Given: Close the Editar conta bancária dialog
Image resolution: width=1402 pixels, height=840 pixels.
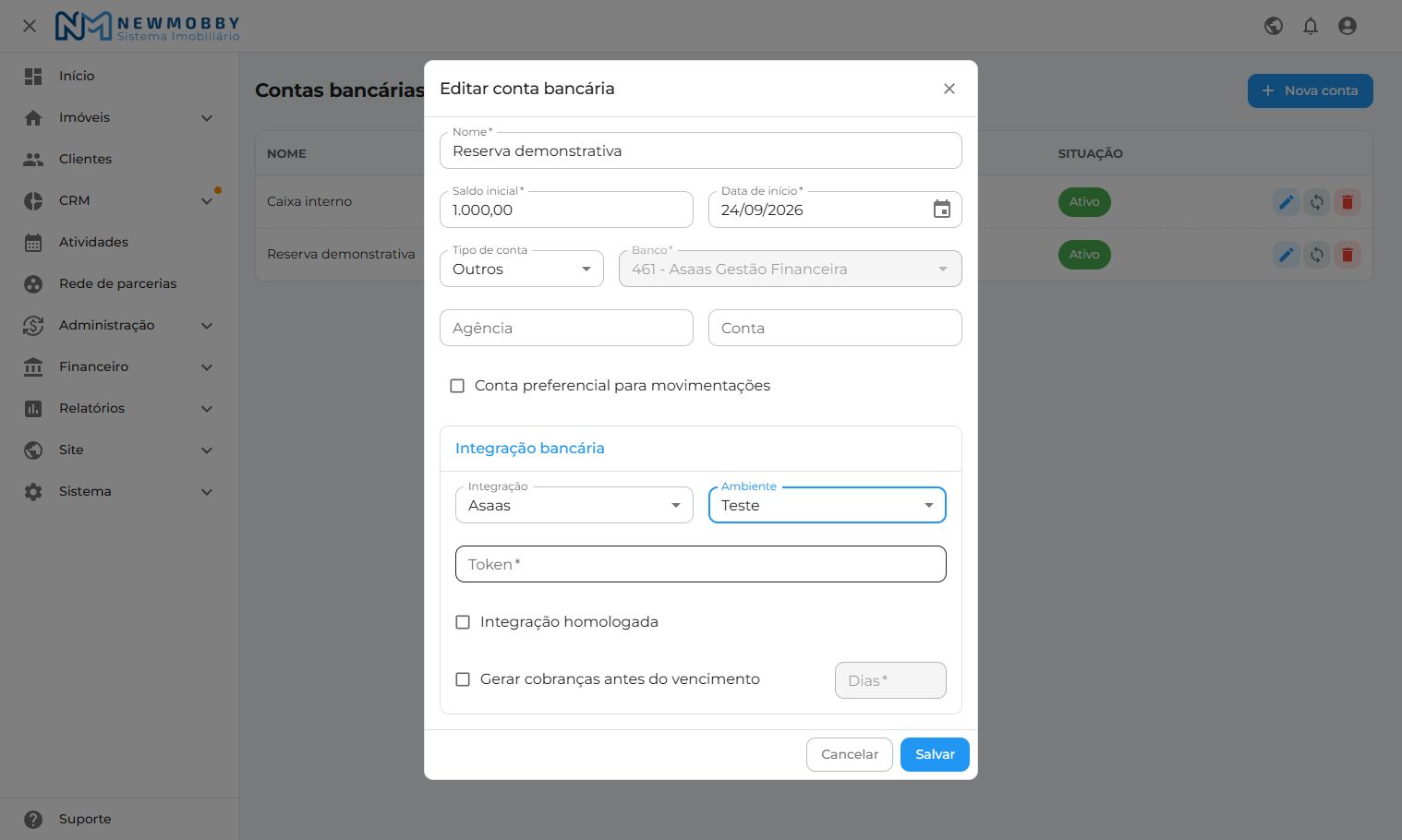Looking at the screenshot, I should [x=949, y=89].
